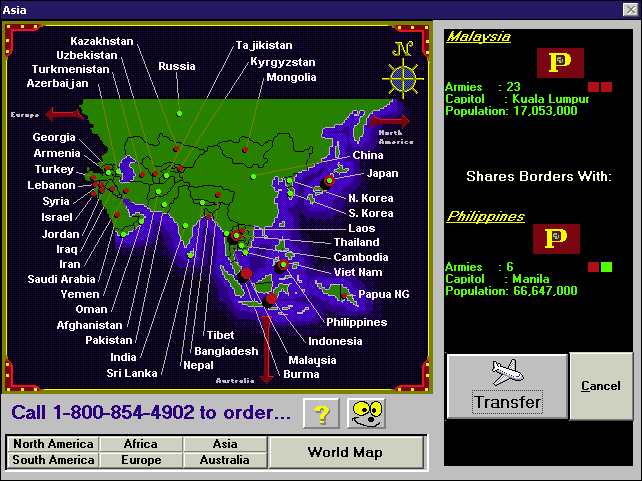This screenshot has height=481, width=642.
Task: Click the Philippines flag icon
Action: click(557, 240)
